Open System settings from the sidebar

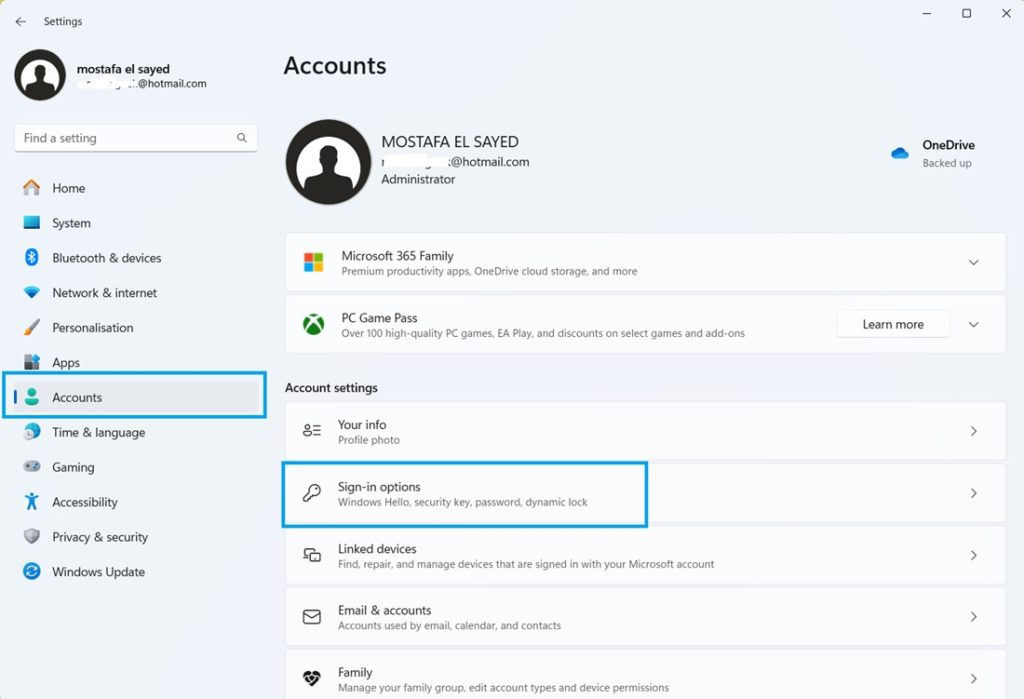(x=32, y=222)
